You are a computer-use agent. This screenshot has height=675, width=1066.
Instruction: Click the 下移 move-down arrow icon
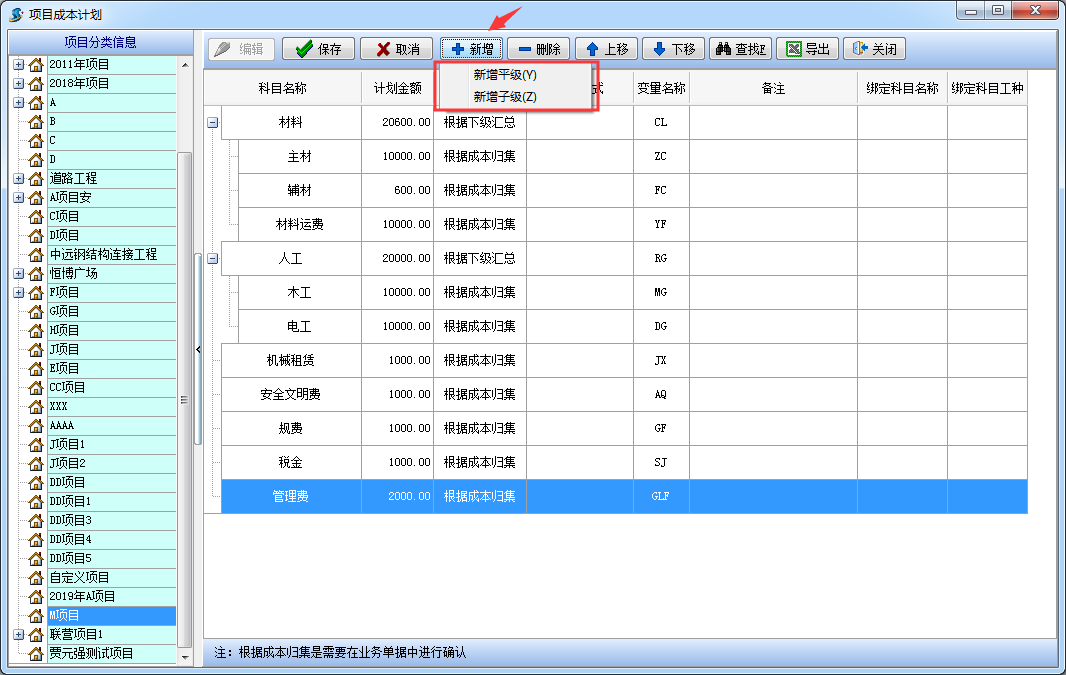coord(660,48)
